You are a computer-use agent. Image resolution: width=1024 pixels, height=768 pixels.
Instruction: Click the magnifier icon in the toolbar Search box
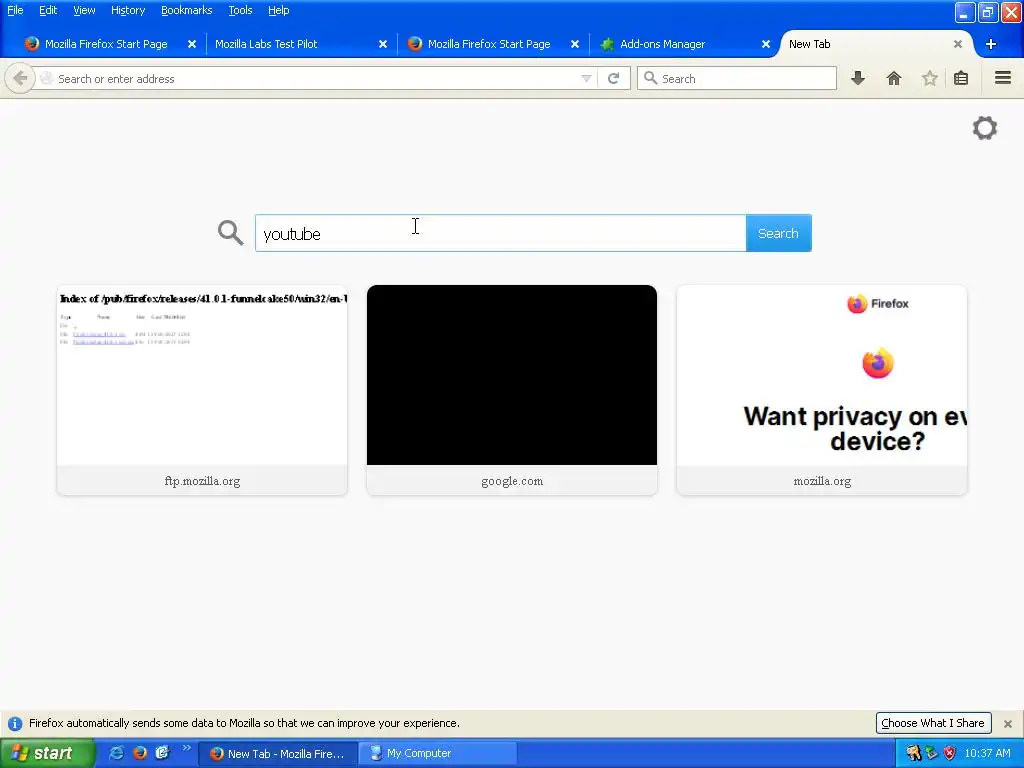click(650, 78)
